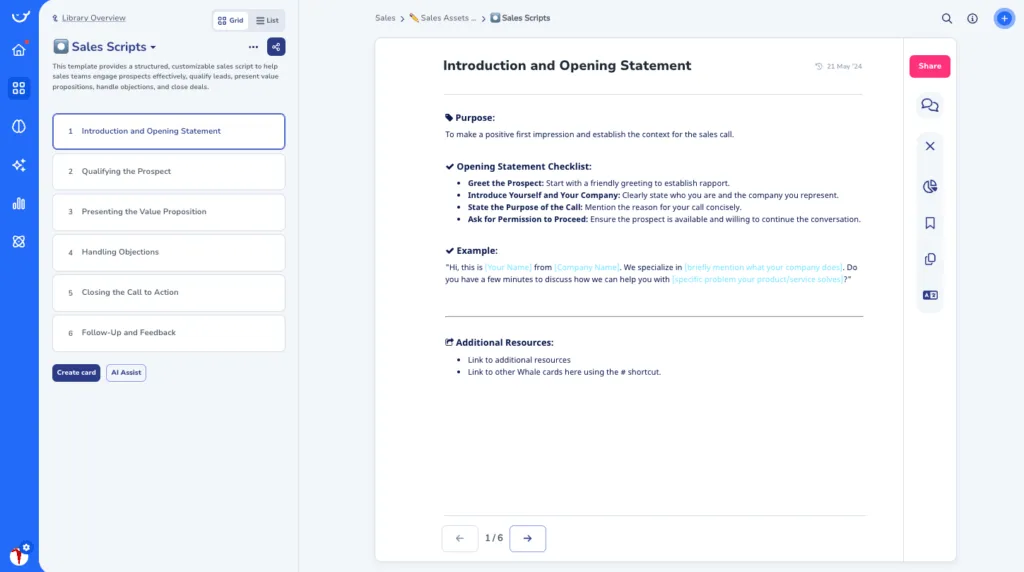The height and width of the screenshot is (572, 1024).
Task: Open the three-dot menu for Sales Scripts
Action: point(253,47)
